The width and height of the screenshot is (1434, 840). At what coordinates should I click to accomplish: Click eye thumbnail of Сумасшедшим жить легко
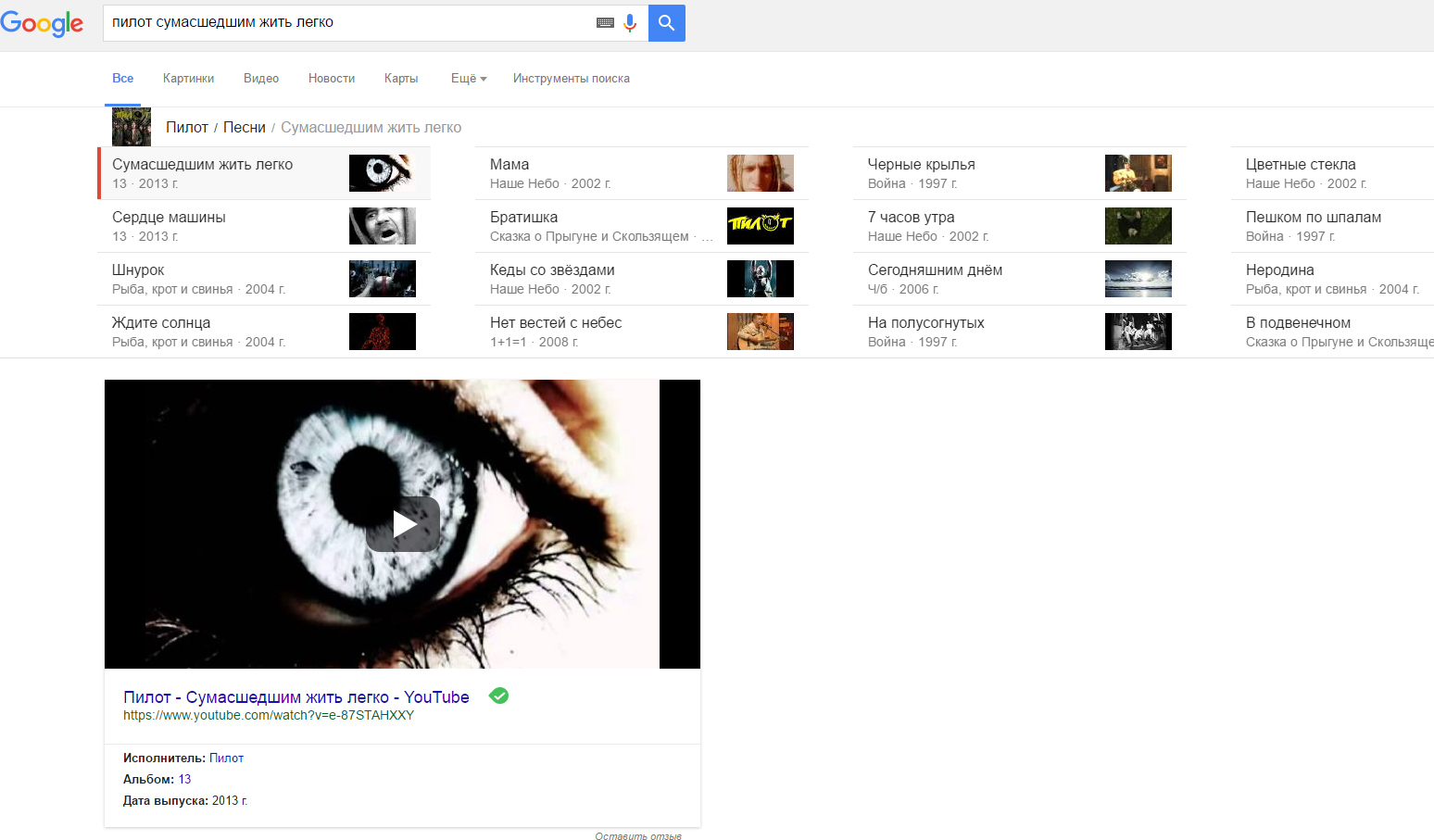[383, 173]
